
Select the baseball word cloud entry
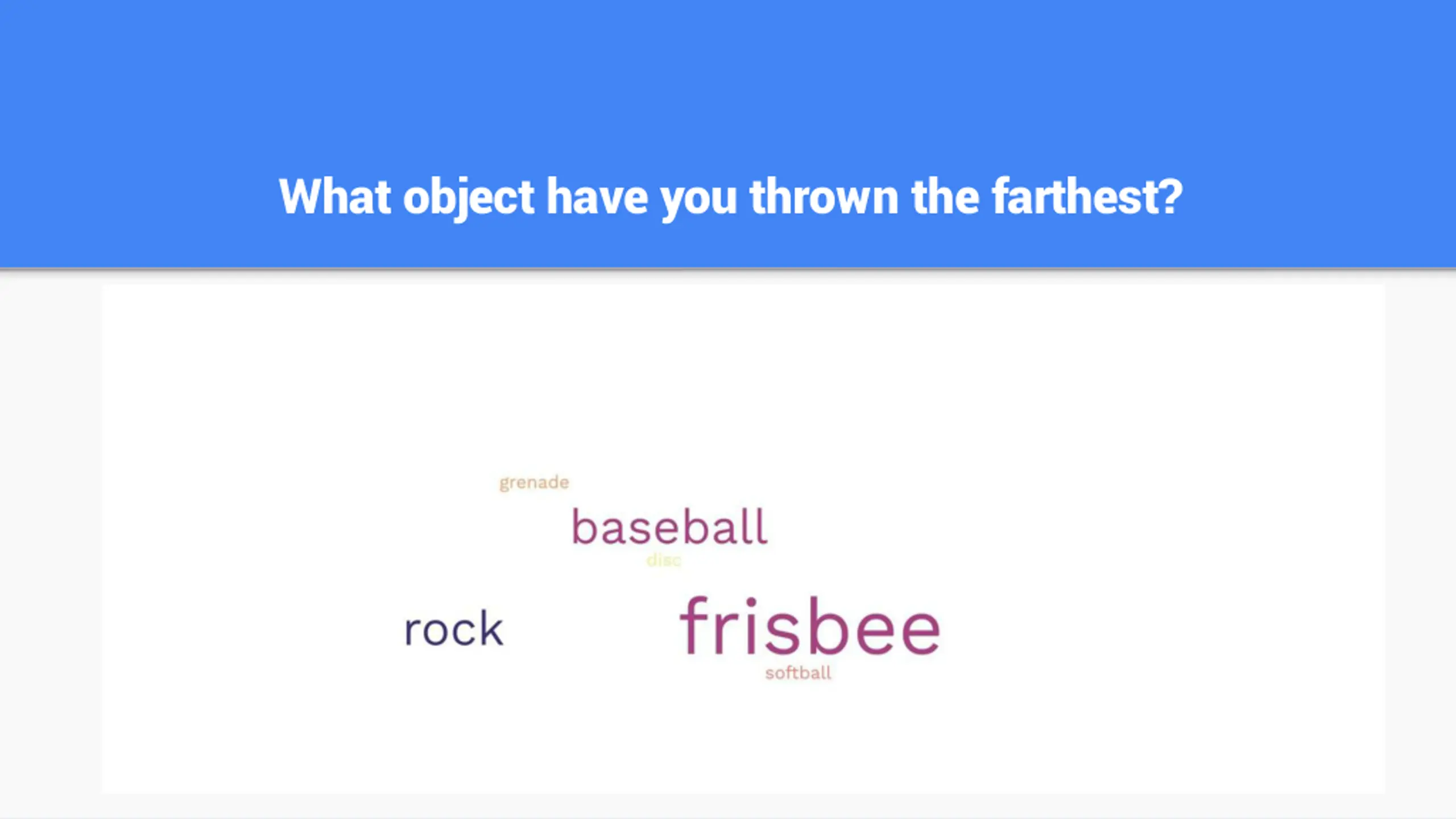tap(669, 527)
